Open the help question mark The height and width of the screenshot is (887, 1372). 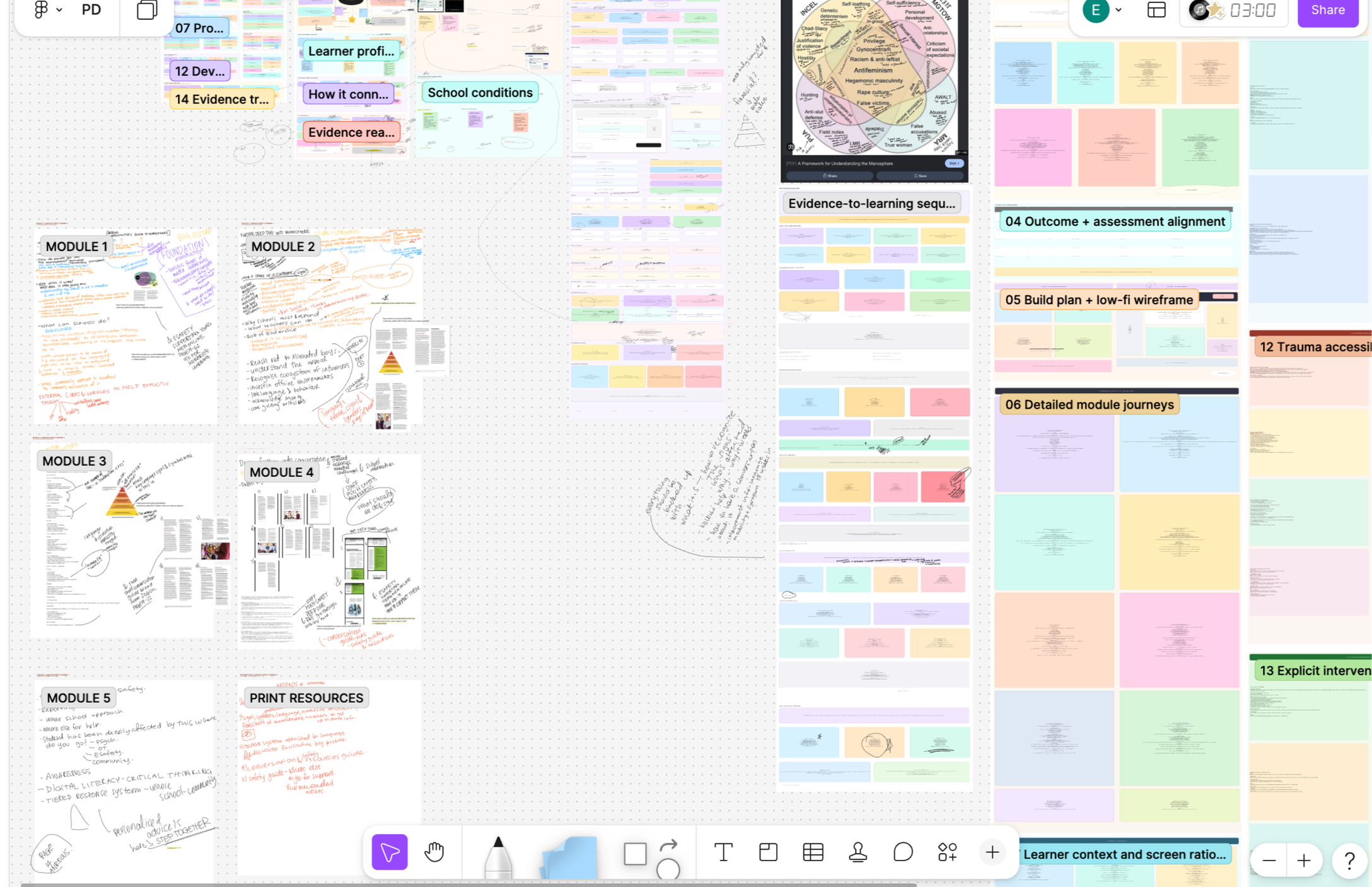(1349, 860)
